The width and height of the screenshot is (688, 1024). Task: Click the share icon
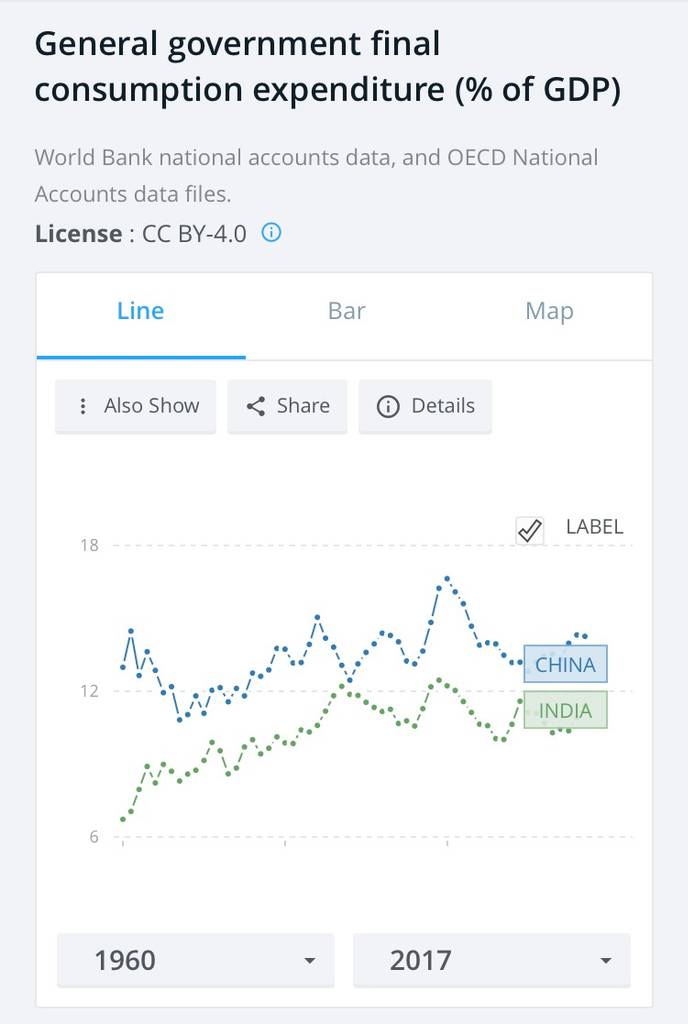[x=256, y=406]
